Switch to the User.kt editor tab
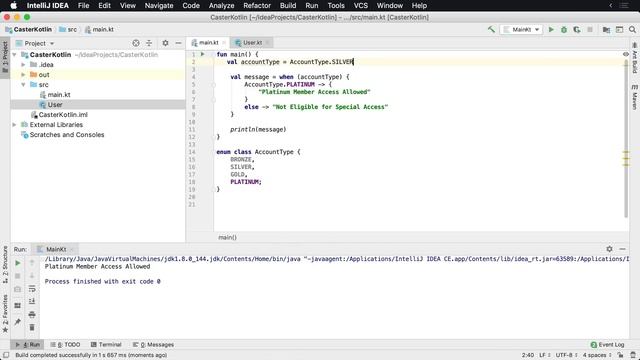 tap(251, 42)
